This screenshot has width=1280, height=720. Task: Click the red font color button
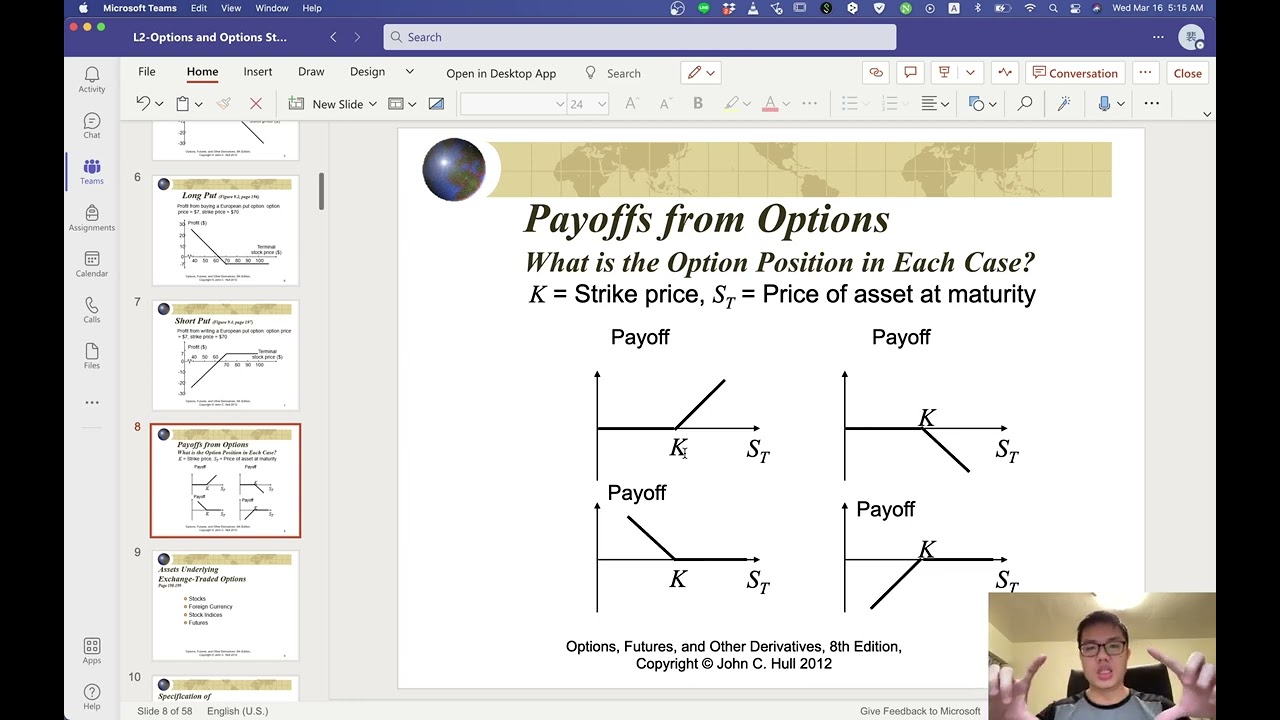click(x=770, y=103)
